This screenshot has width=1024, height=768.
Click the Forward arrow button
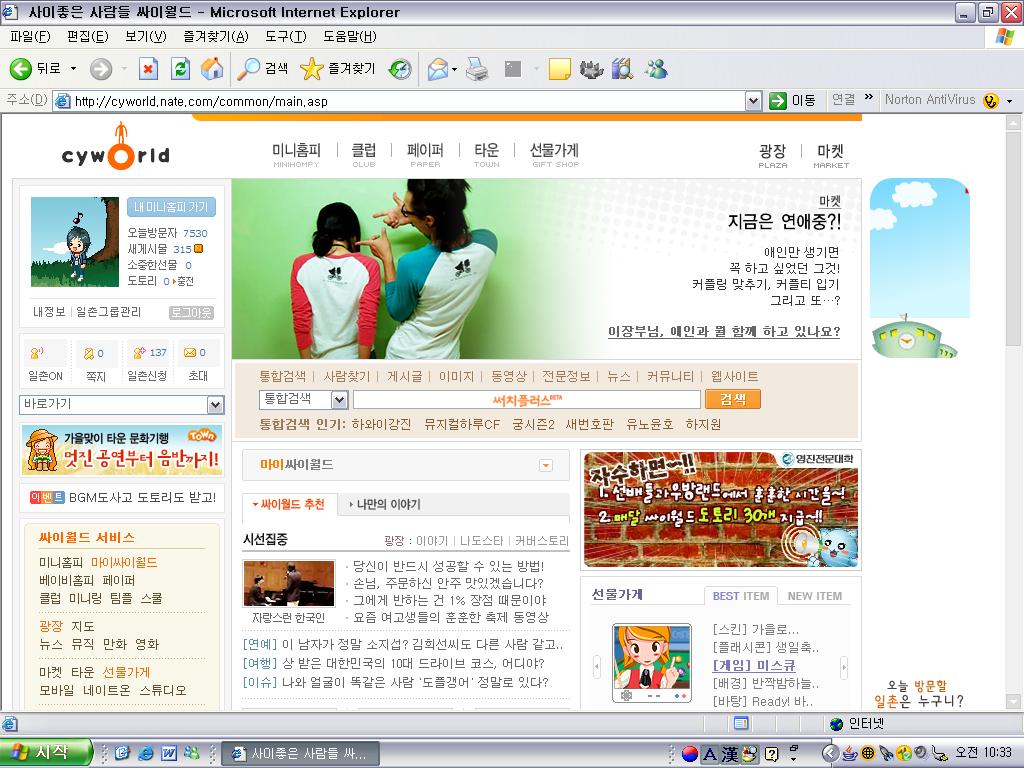(101, 69)
